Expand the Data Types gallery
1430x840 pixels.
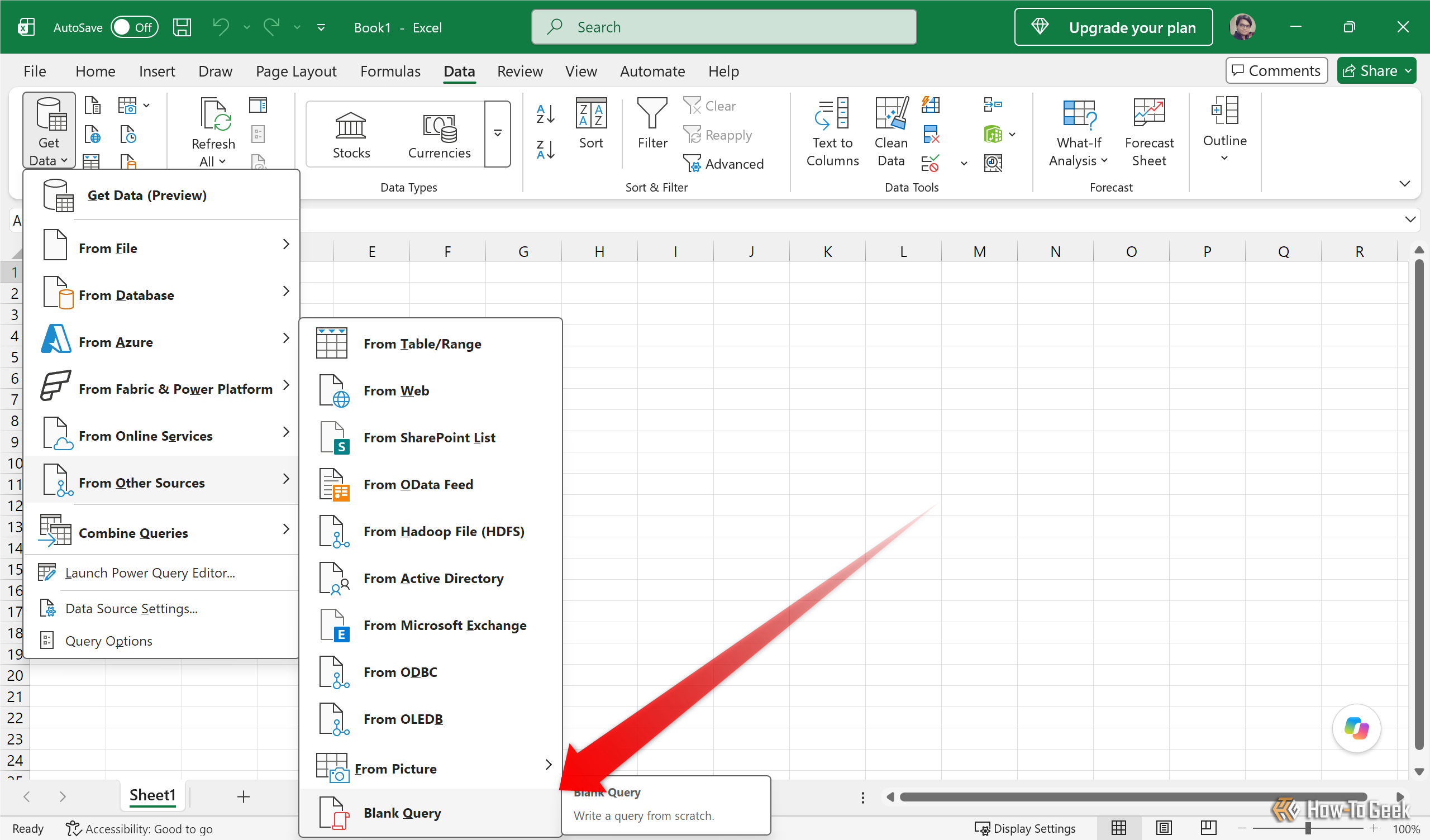[498, 134]
